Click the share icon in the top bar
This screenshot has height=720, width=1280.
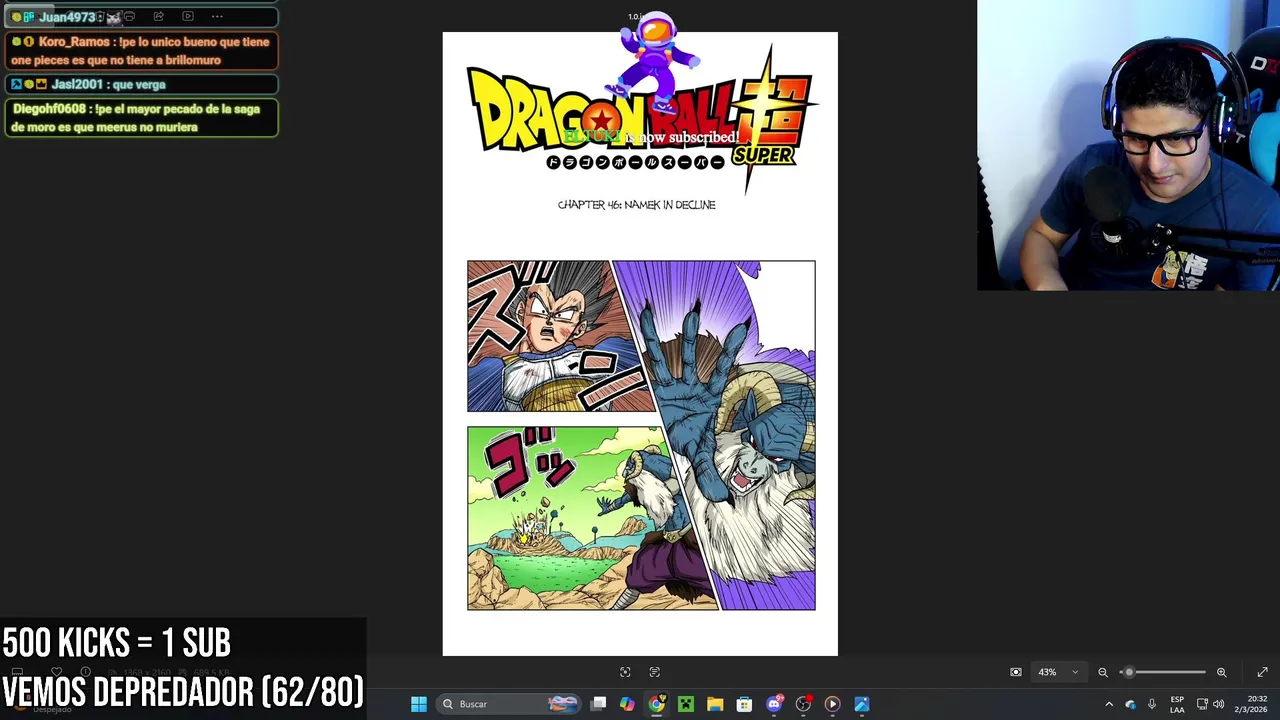pyautogui.click(x=159, y=16)
